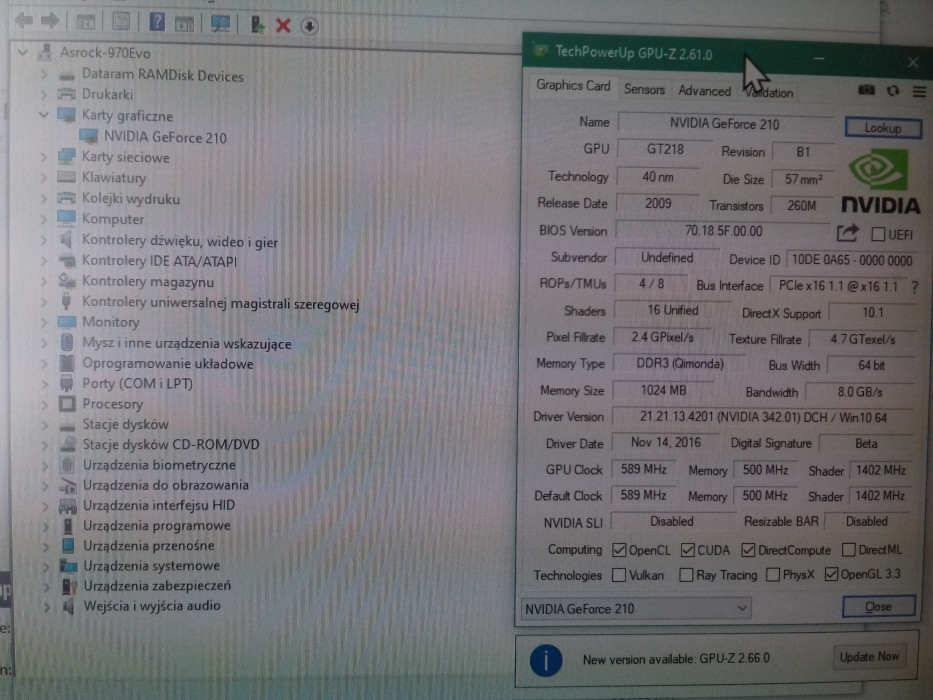Screen dimensions: 933x700
Task: Take a GPU-Z screenshot with the camera icon
Action: tap(866, 90)
